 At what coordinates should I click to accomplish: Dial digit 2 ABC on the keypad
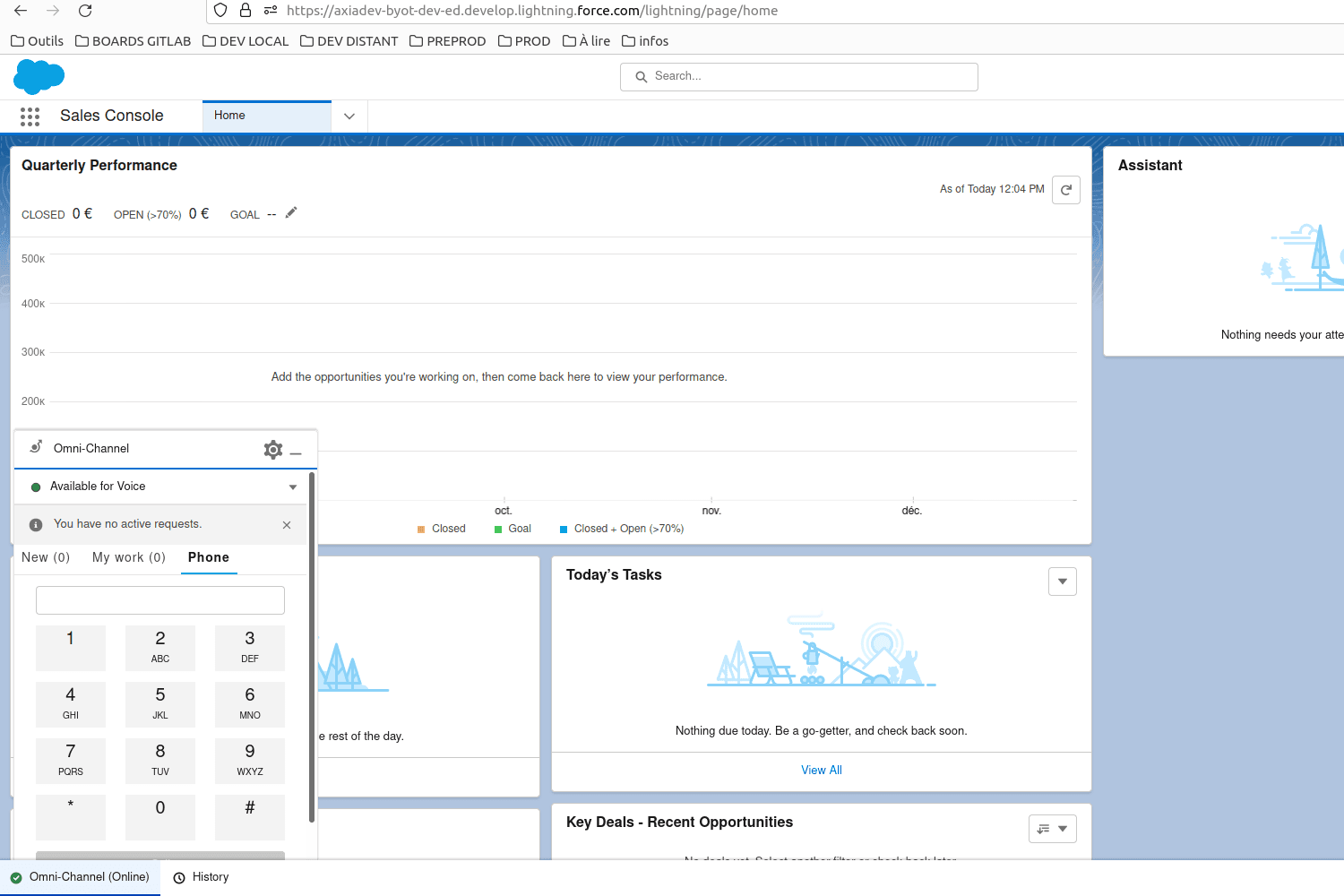point(160,648)
